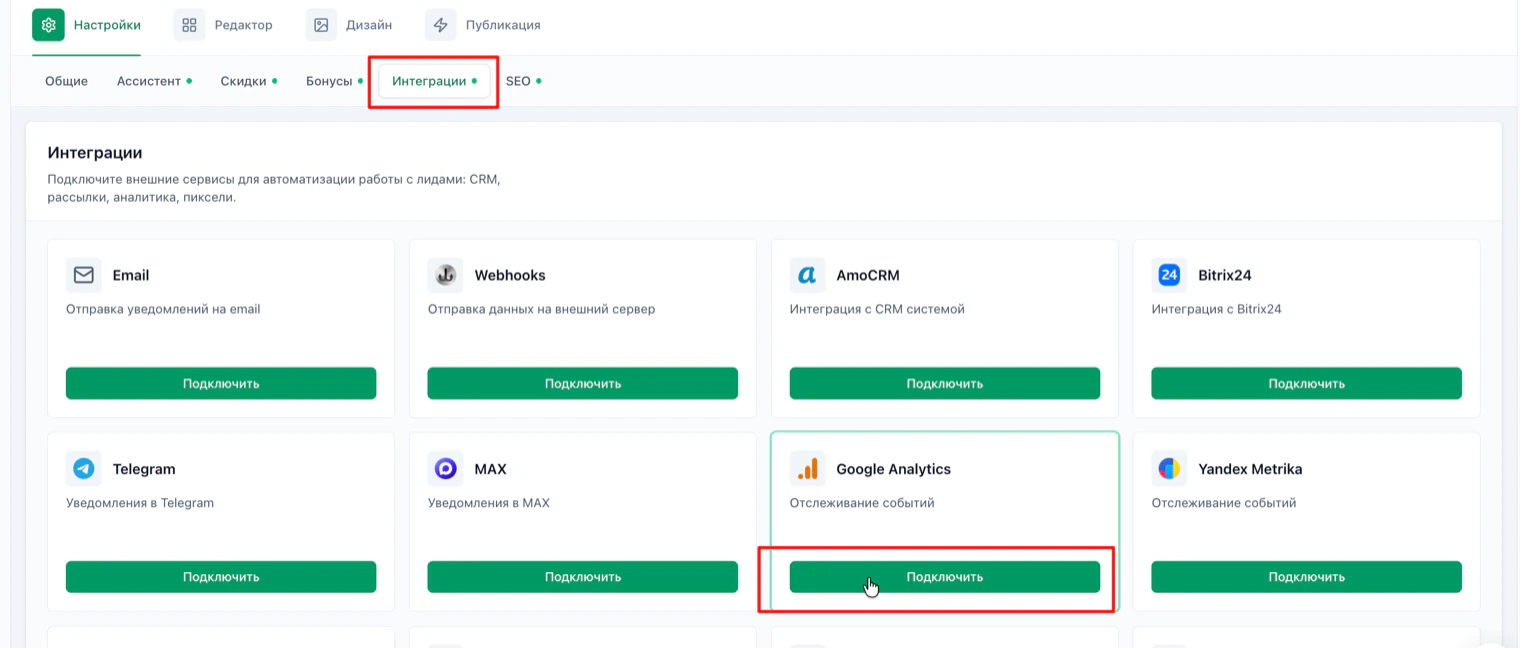The height and width of the screenshot is (648, 1520).
Task: Switch to the Дизайн tab
Action: pos(349,25)
